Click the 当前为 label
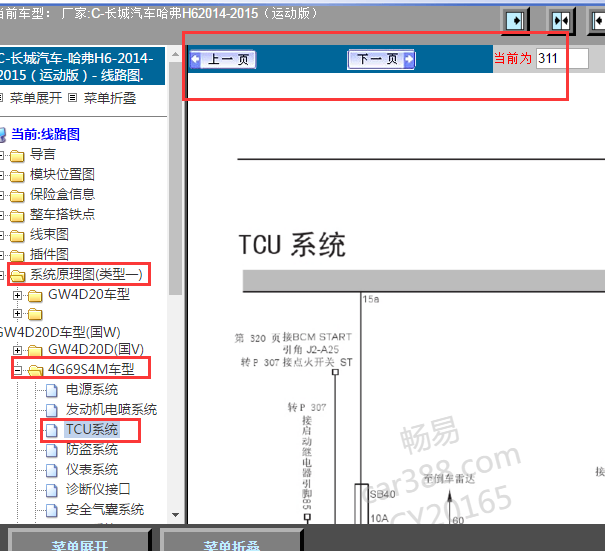This screenshot has width=605, height=551. [x=513, y=59]
